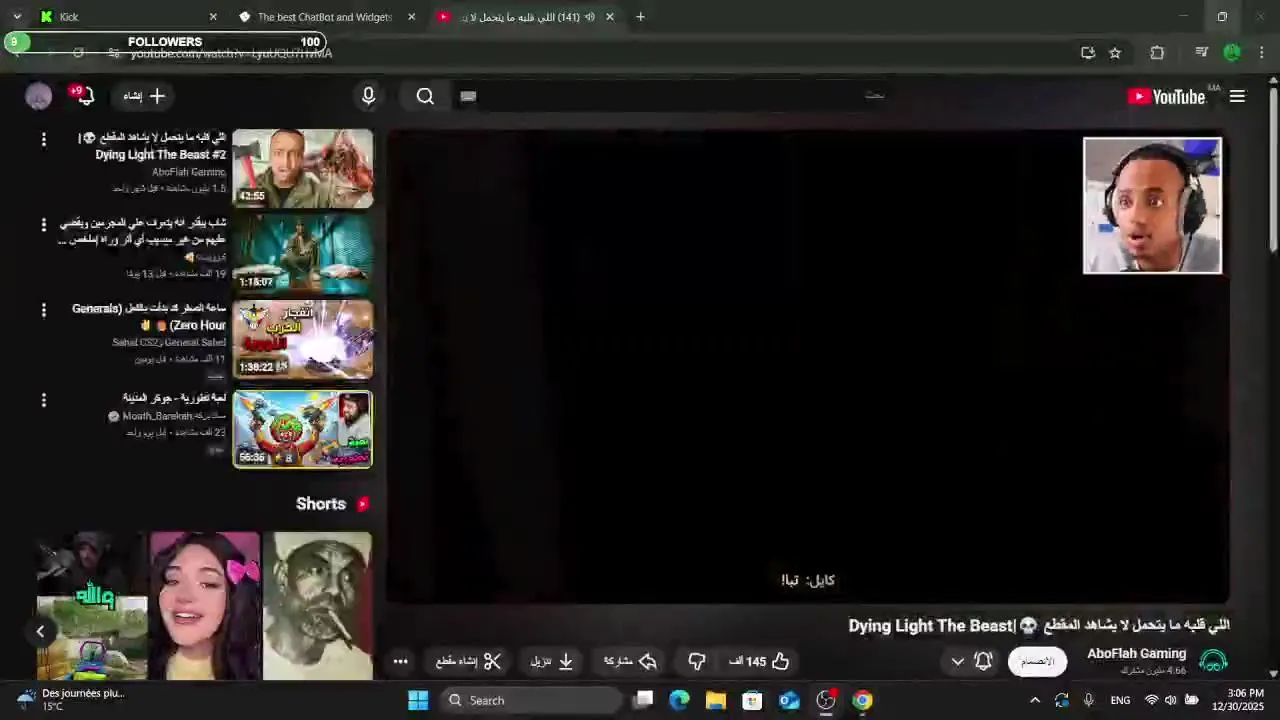The width and height of the screenshot is (1280, 720).
Task: Click the Dying Light The Beast #2 title
Action: [153, 146]
